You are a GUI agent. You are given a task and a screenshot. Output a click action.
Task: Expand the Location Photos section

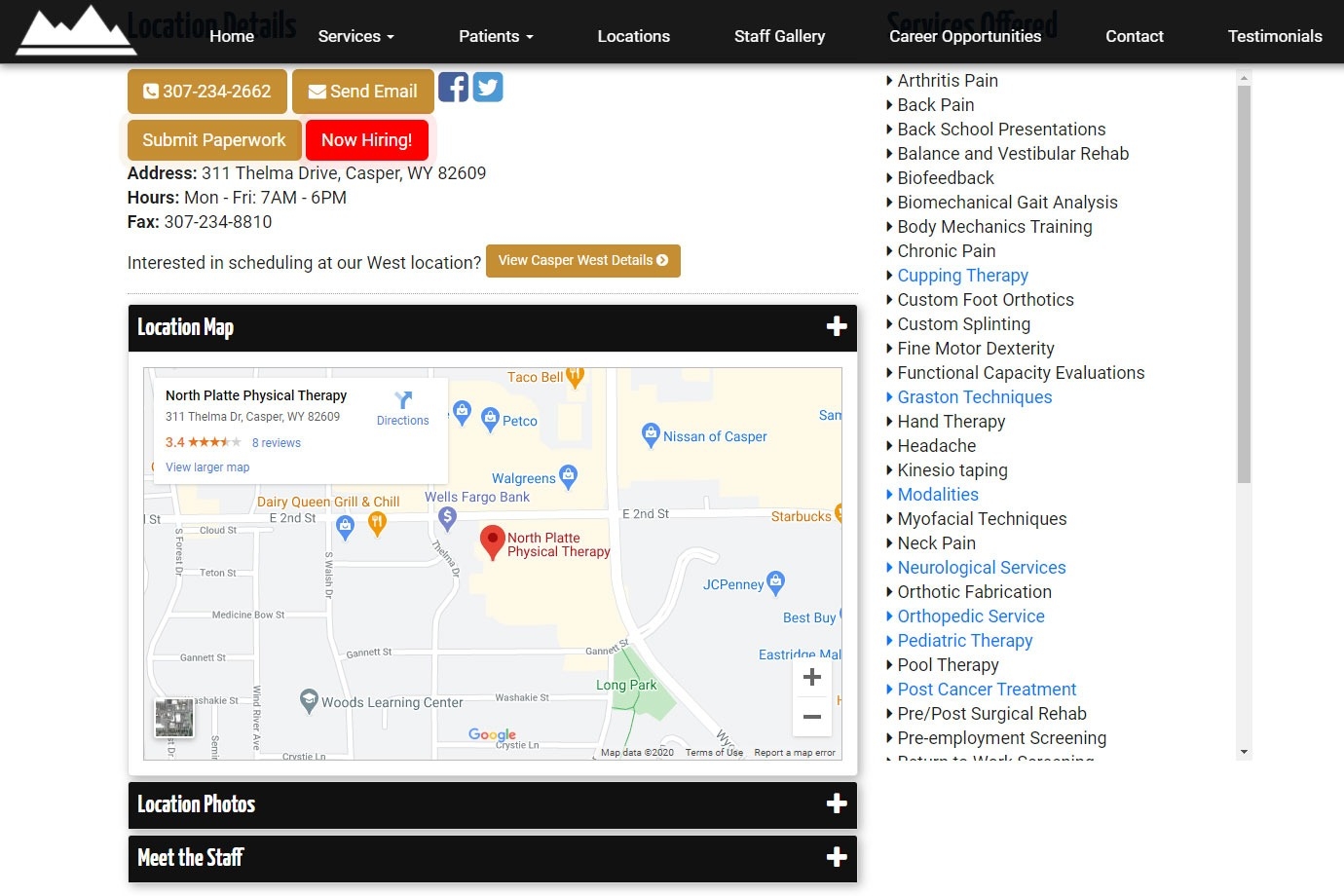pos(493,804)
